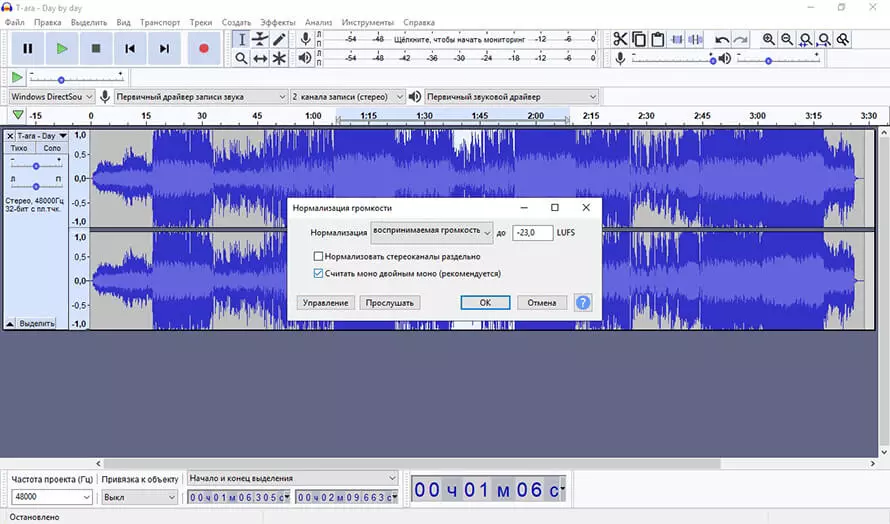890x524 pixels.
Task: Click the Stop transport button
Action: 96,49
